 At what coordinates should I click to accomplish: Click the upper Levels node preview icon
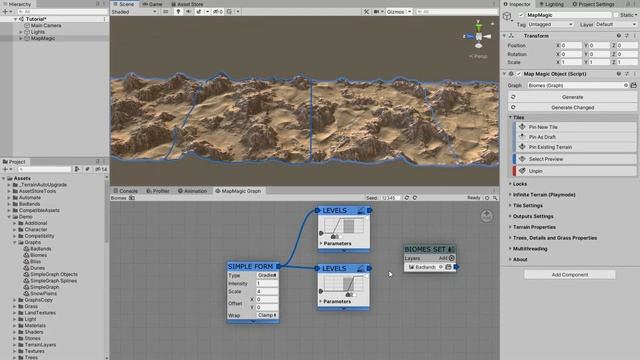361,211
